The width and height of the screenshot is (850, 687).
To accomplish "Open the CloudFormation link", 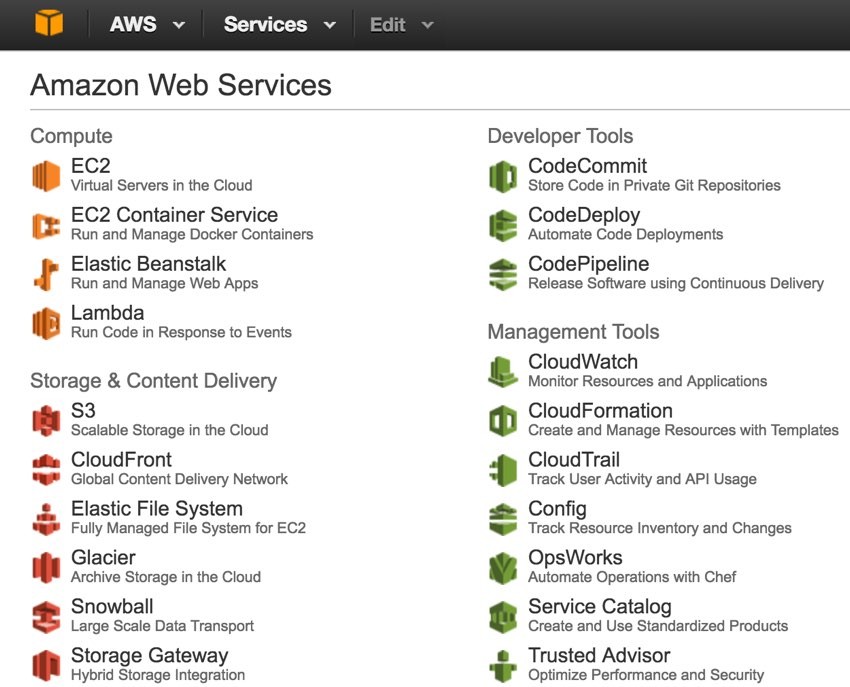I will (600, 410).
